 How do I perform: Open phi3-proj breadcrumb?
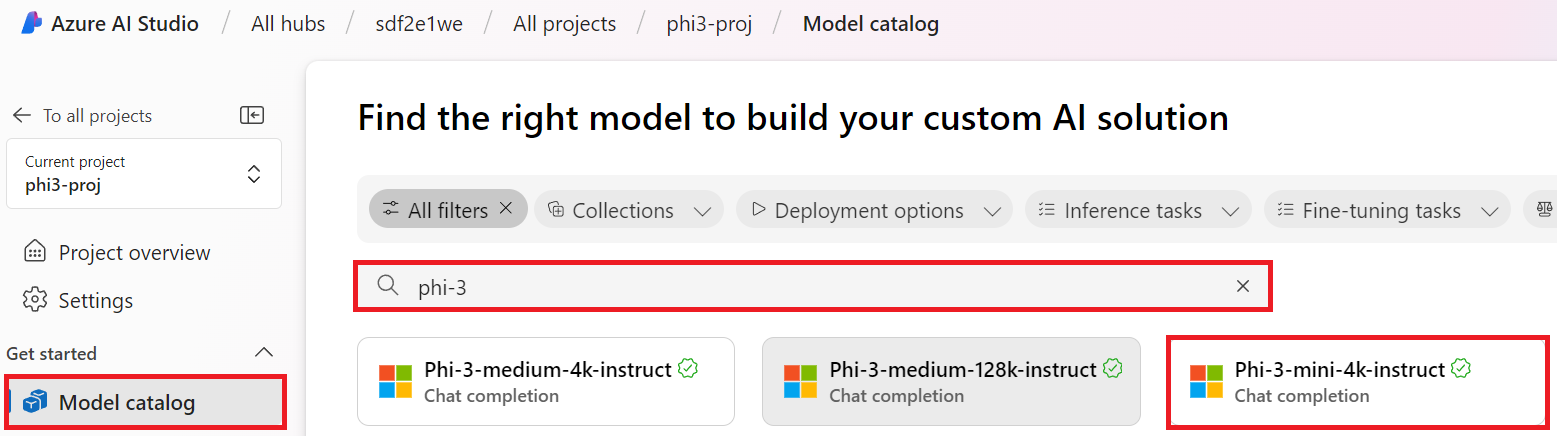click(x=710, y=24)
